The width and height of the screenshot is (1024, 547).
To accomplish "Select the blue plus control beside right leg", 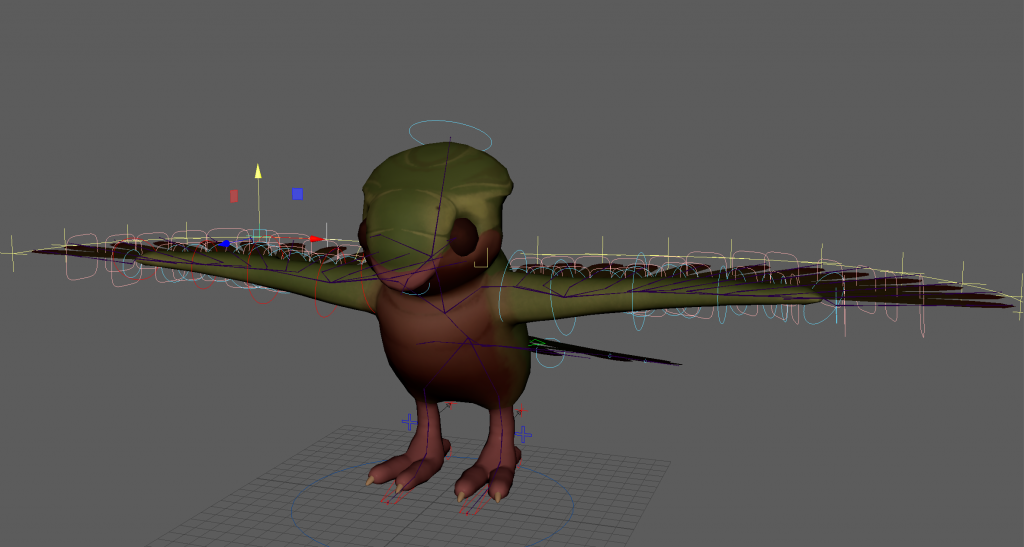I will [524, 434].
